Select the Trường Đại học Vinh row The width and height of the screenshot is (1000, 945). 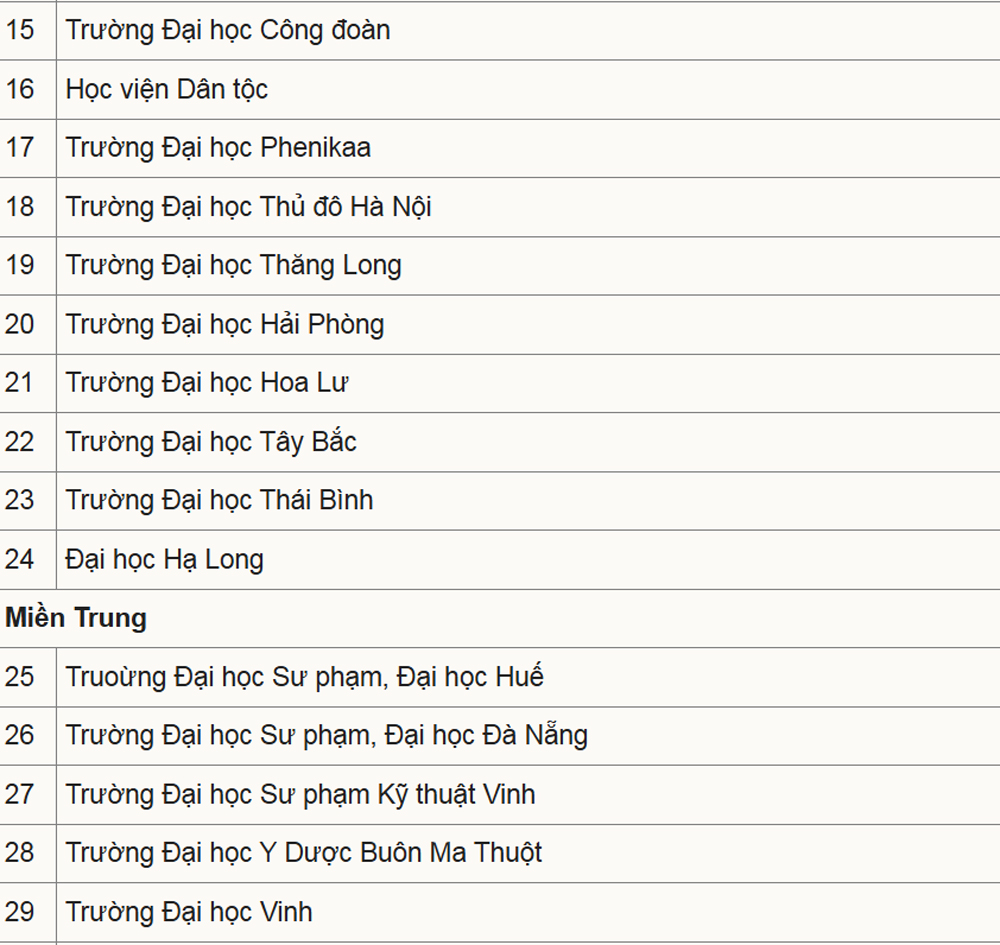click(189, 912)
